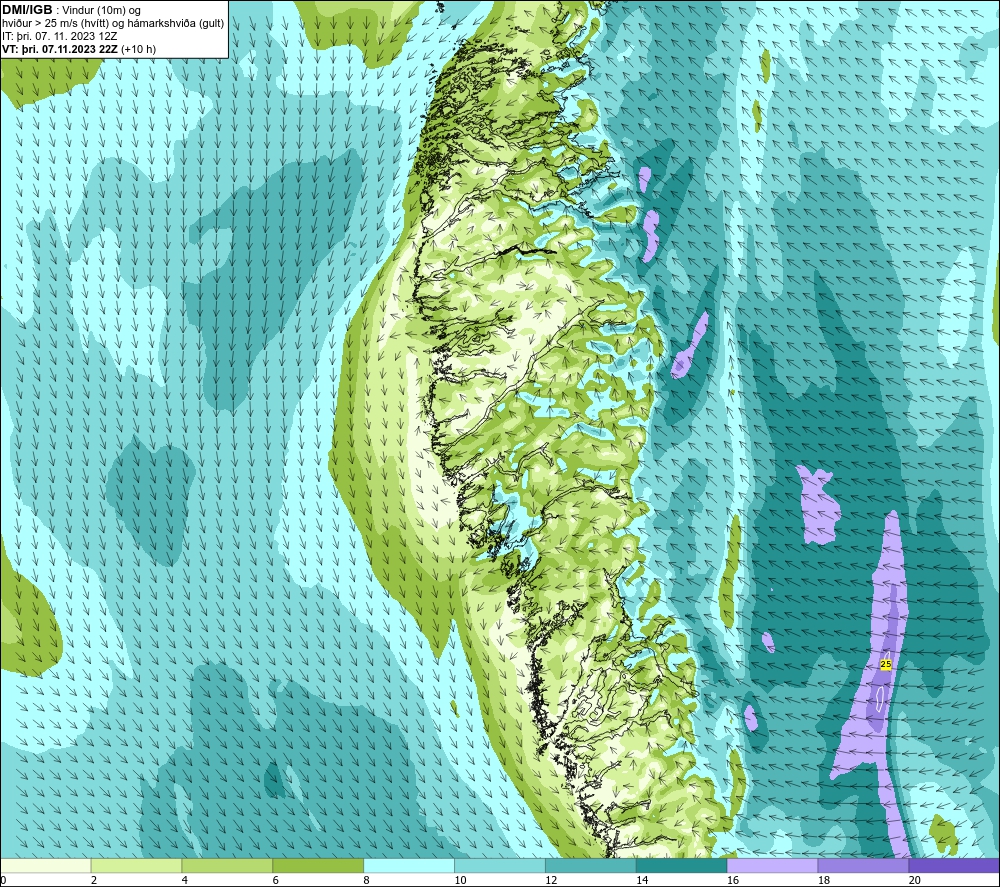Click legend label 20 on color scale
This screenshot has height=887, width=1000.
[915, 881]
